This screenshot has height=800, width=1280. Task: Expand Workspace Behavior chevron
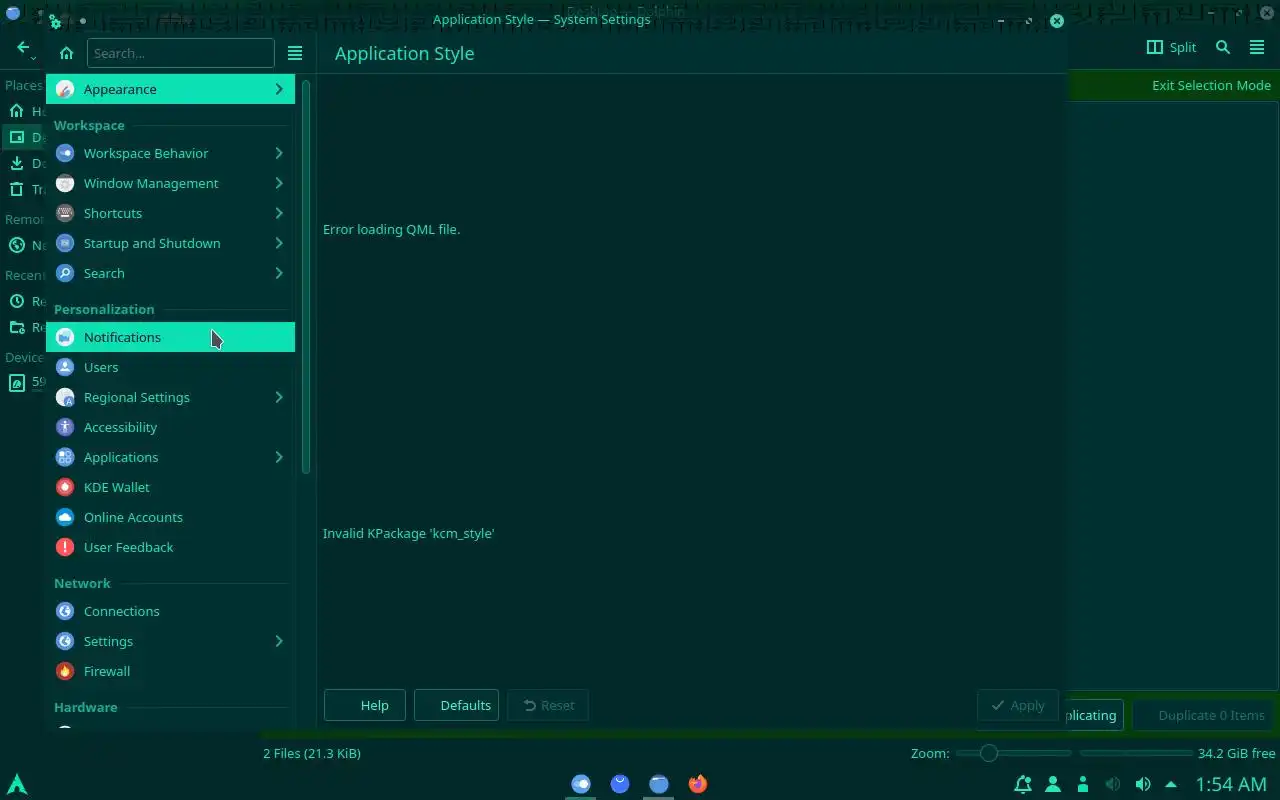(x=279, y=153)
